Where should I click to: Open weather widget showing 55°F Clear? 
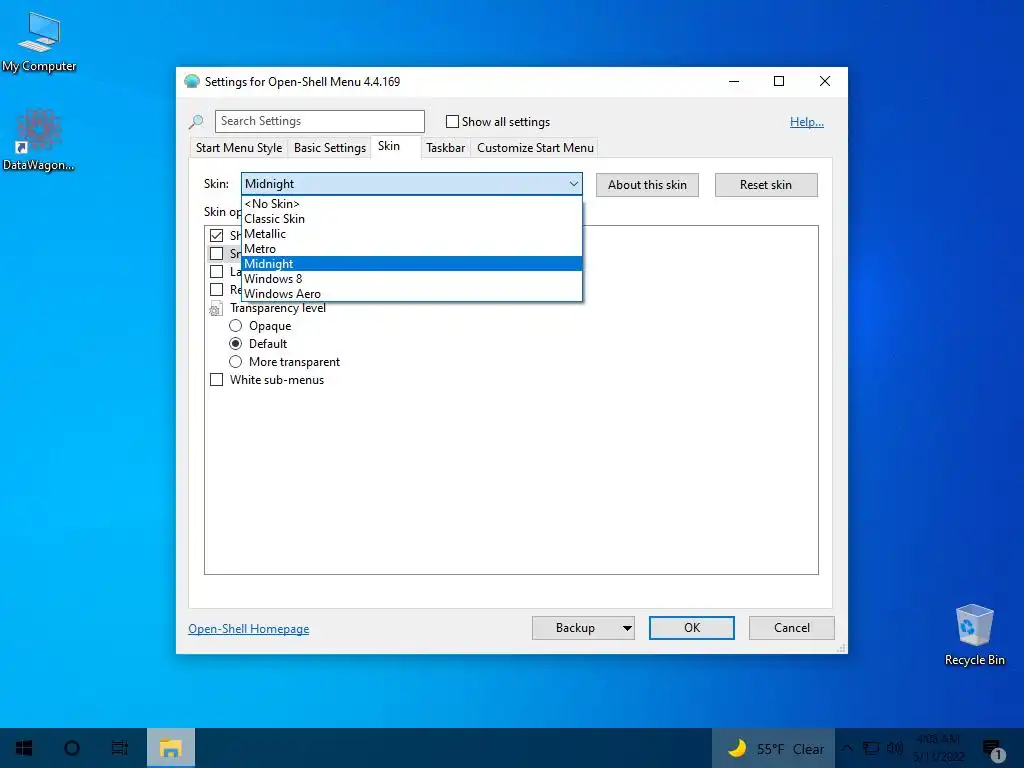[x=774, y=748]
